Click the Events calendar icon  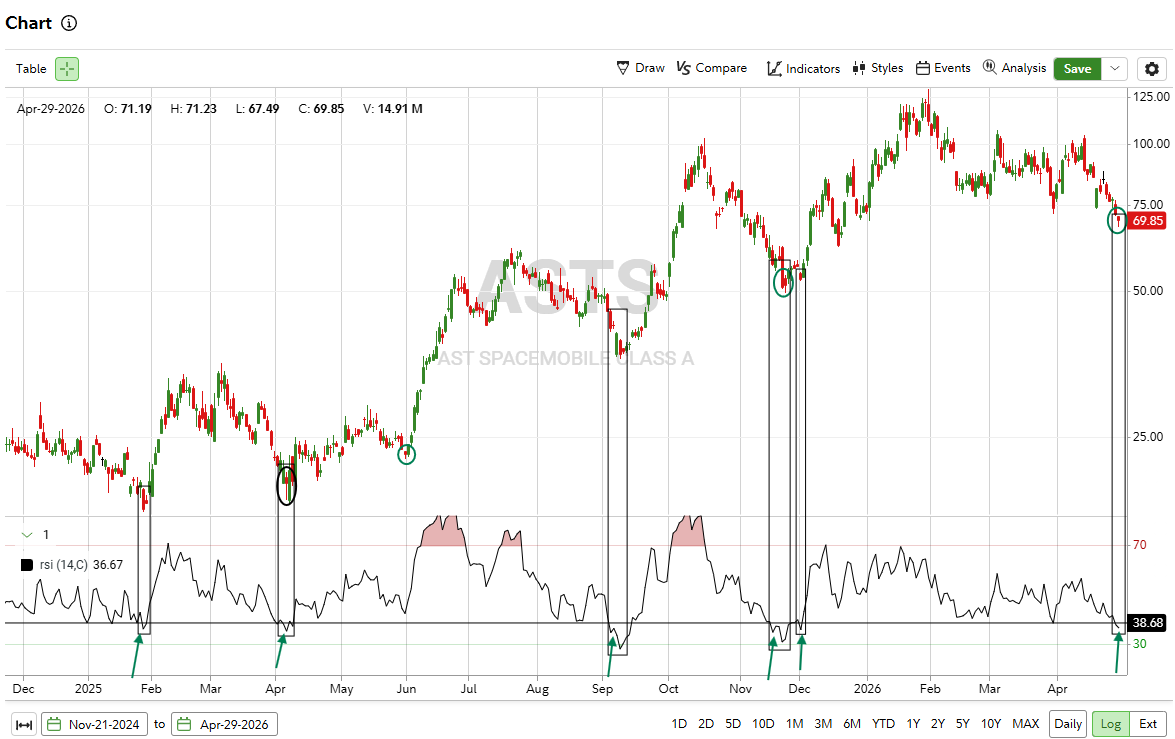[x=922, y=68]
